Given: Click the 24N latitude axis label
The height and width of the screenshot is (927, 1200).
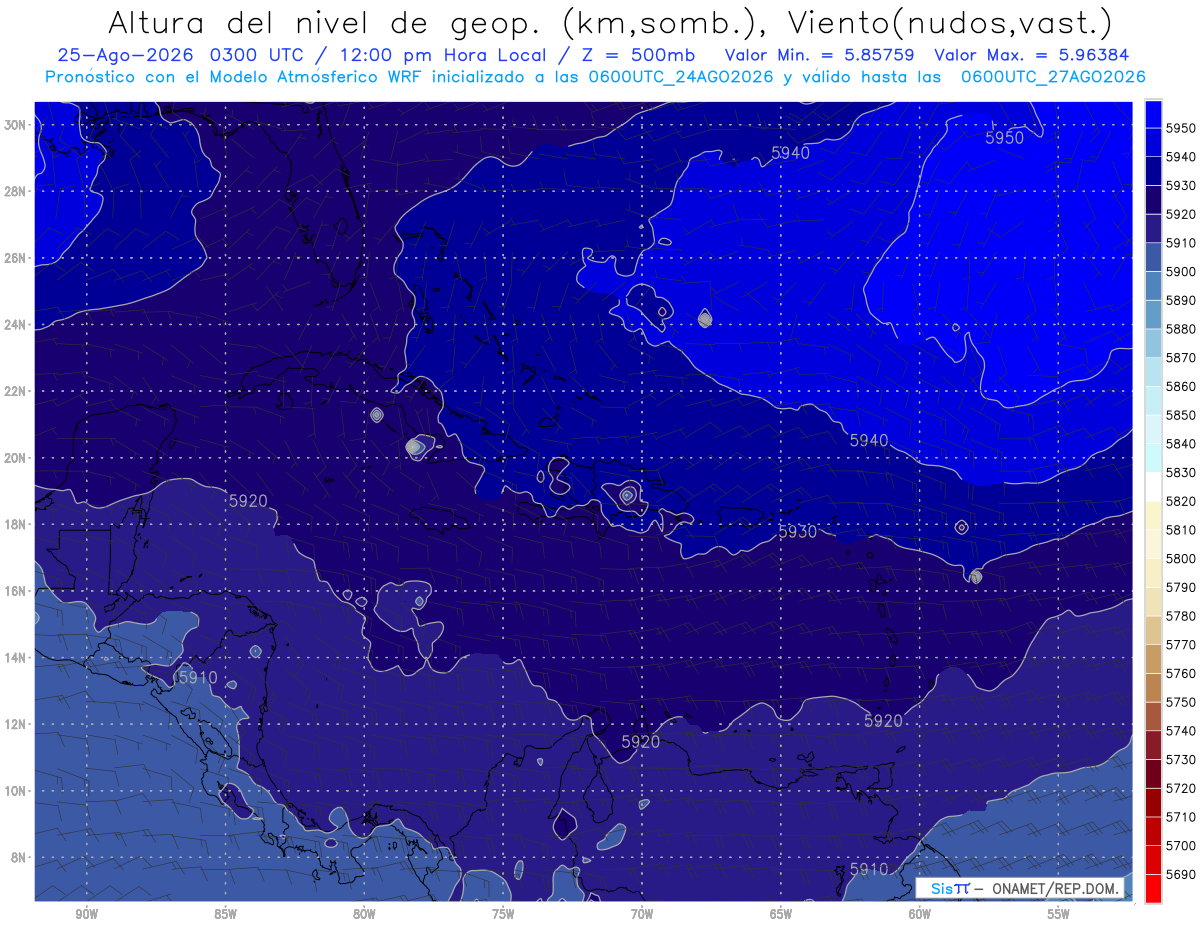Looking at the screenshot, I should (x=15, y=325).
